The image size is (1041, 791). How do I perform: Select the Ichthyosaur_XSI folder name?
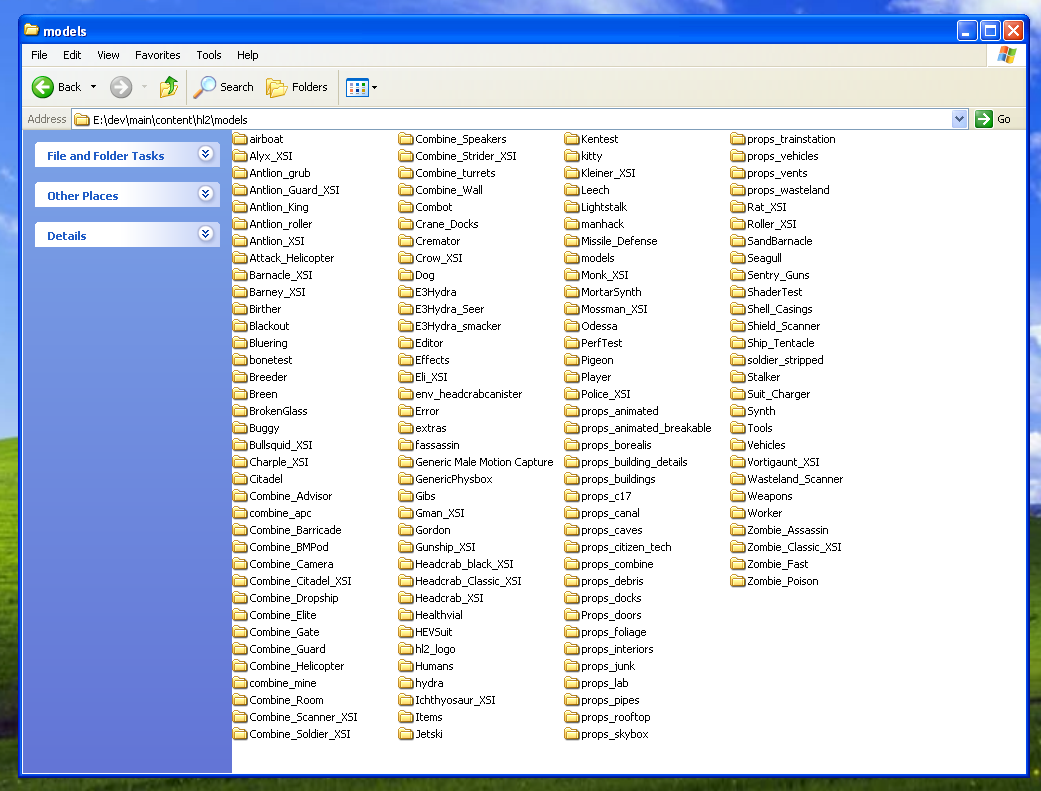tap(455, 700)
